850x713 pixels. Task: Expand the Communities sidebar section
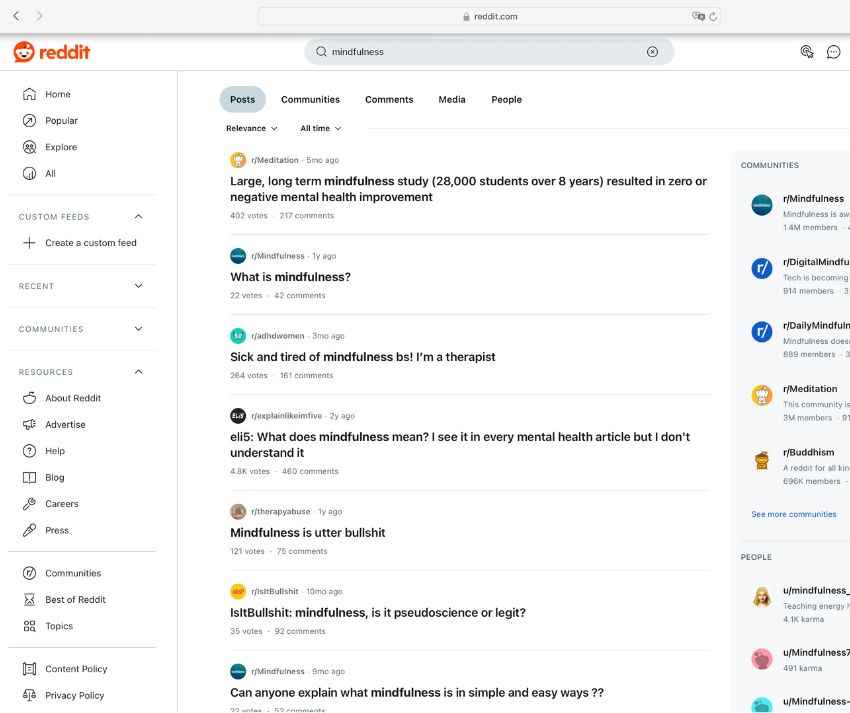click(x=138, y=329)
